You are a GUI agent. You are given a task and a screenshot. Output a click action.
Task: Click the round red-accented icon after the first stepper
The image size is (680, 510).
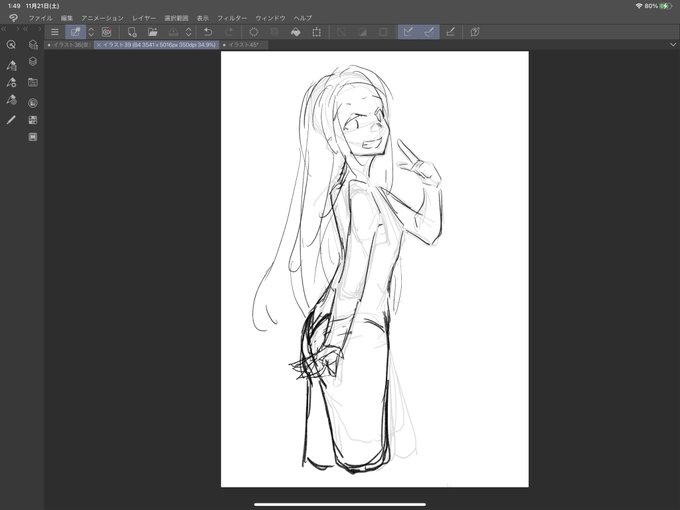[107, 32]
